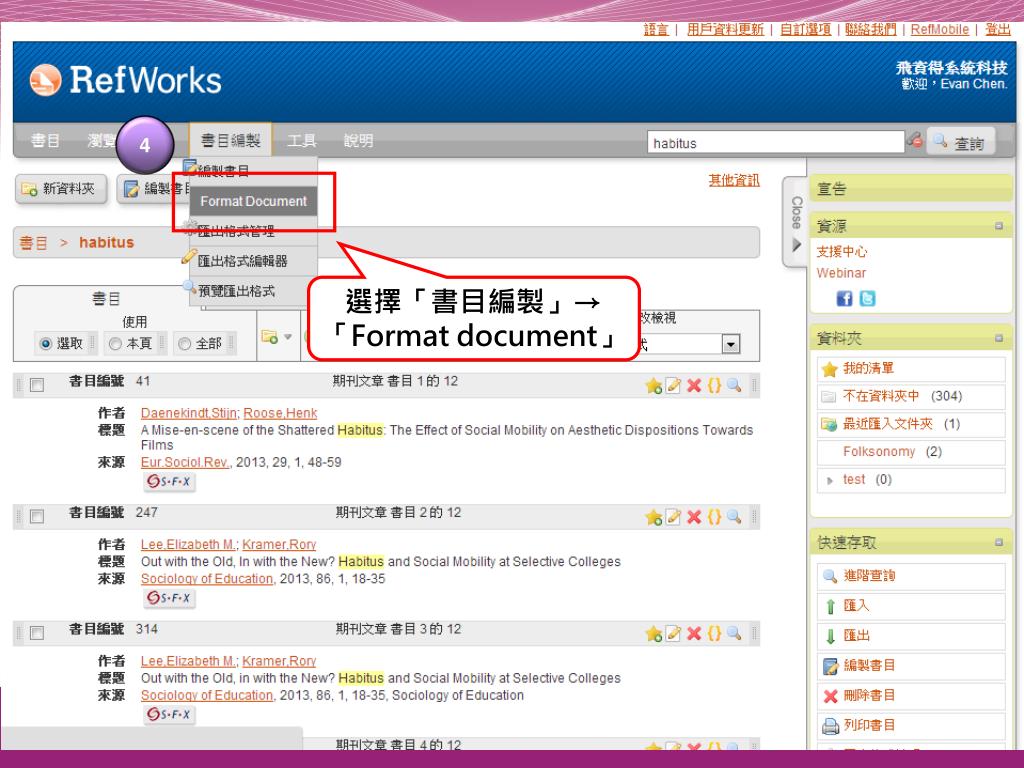The image size is (1024, 768).
Task: Cite reference 41 curly braces icon
Action: 714,385
